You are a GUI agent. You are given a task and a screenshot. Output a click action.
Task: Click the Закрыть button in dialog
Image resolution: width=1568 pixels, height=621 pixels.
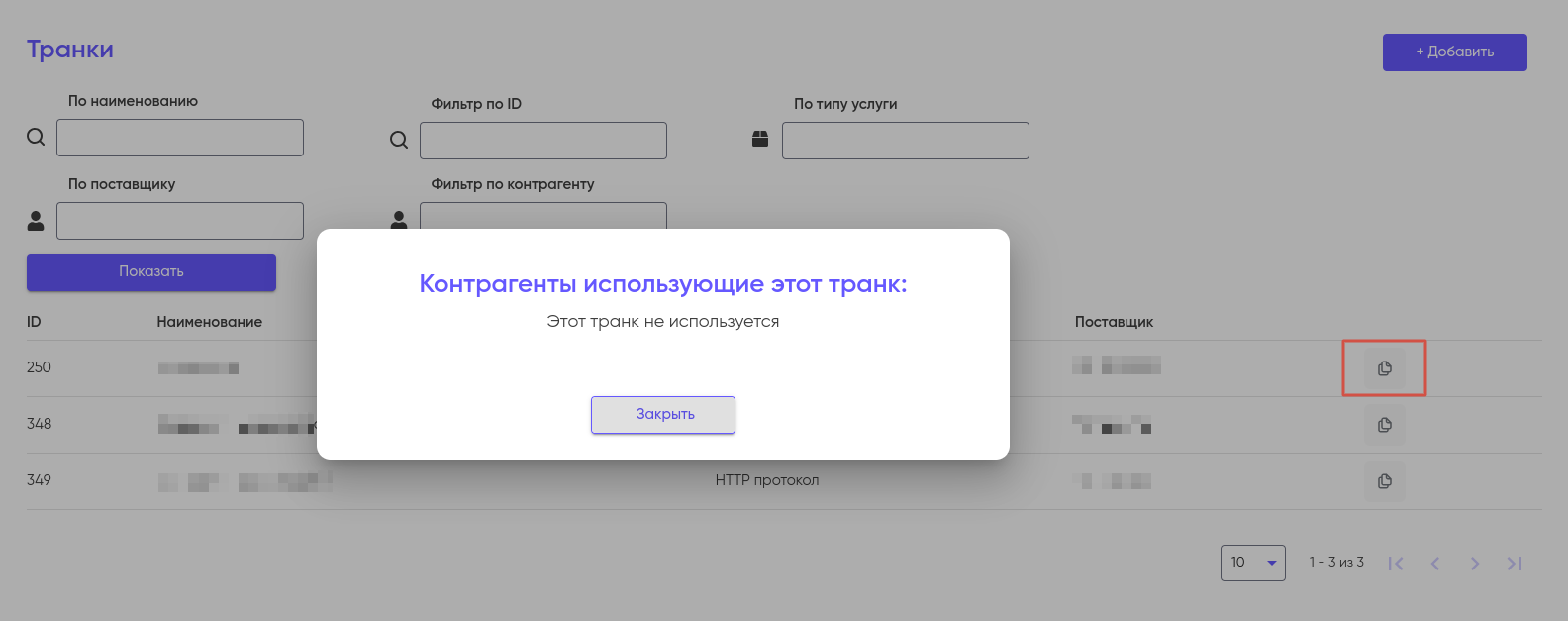point(663,415)
